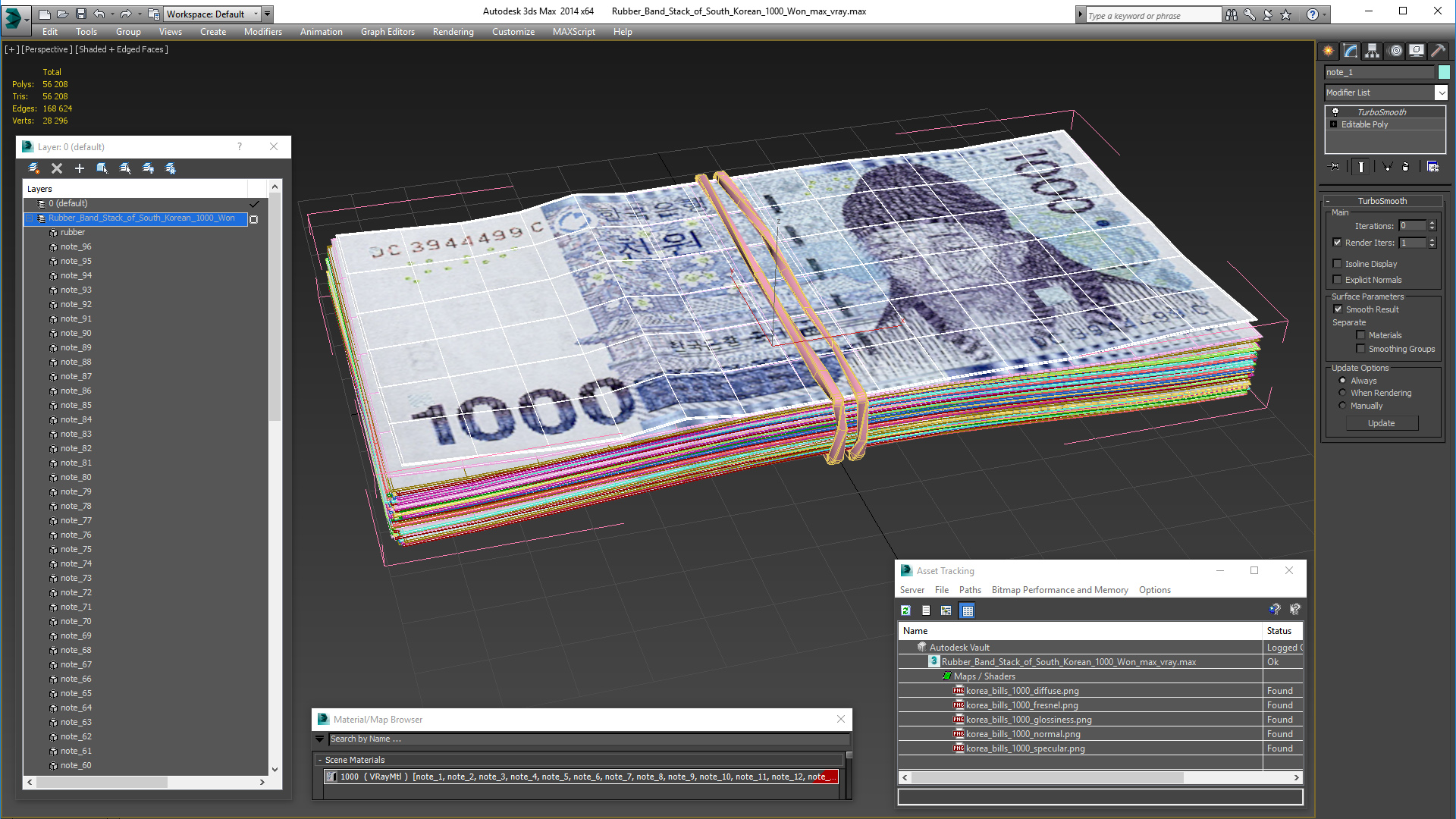Select the When Rendering update option

pyautogui.click(x=1343, y=393)
